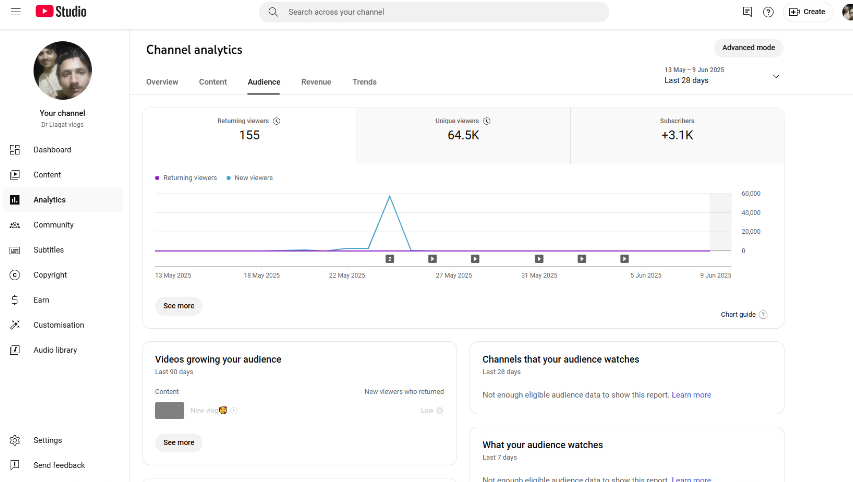Image resolution: width=853 pixels, height=482 pixels.
Task: Click the Create button
Action: pyautogui.click(x=807, y=12)
